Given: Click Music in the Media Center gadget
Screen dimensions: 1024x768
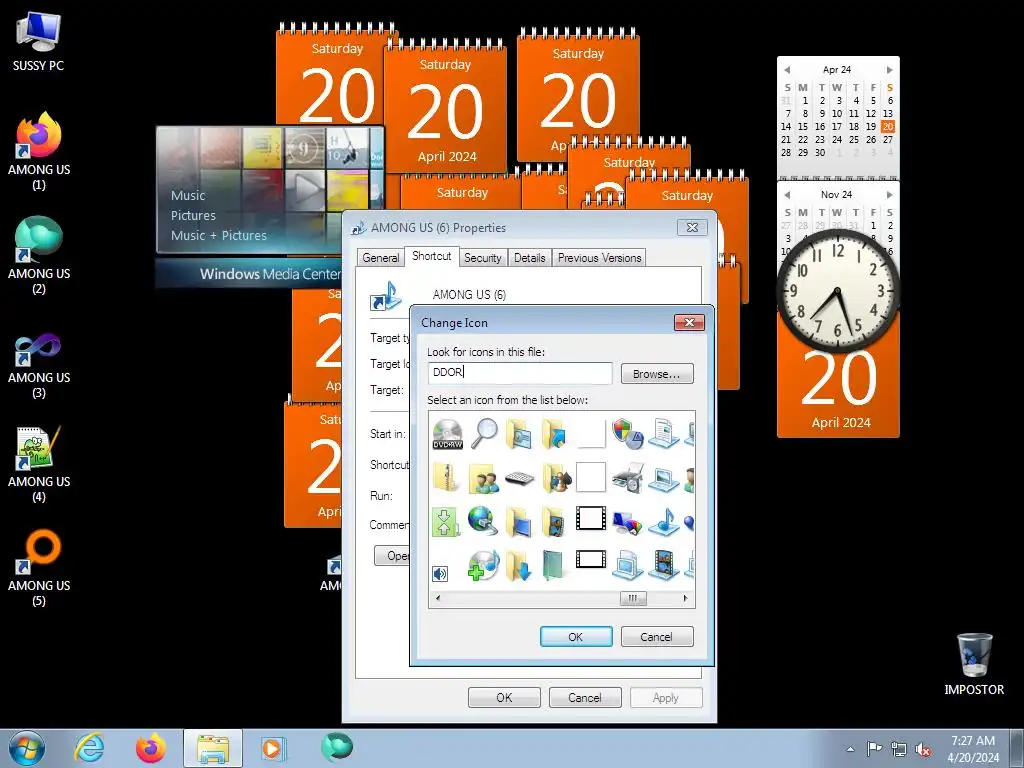Looking at the screenshot, I should [x=188, y=195].
